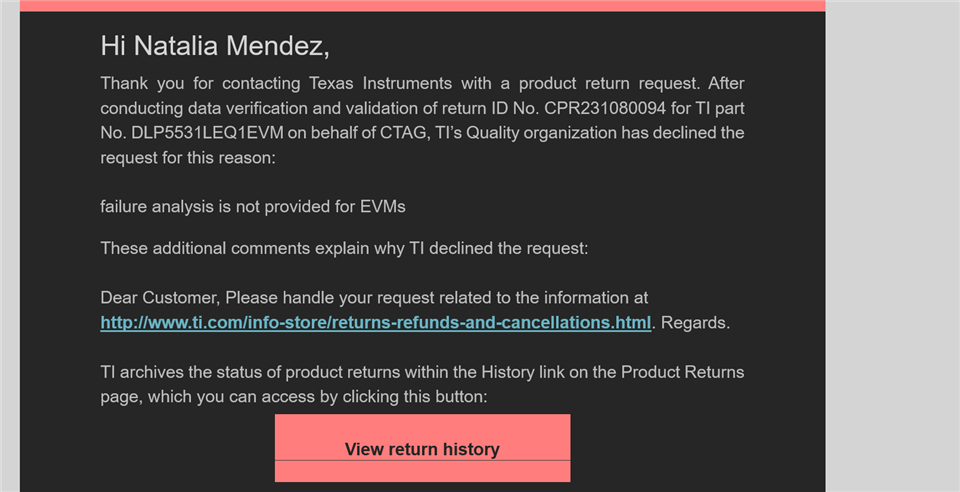
Task: Click the failure analysis not provided line
Action: [253, 207]
